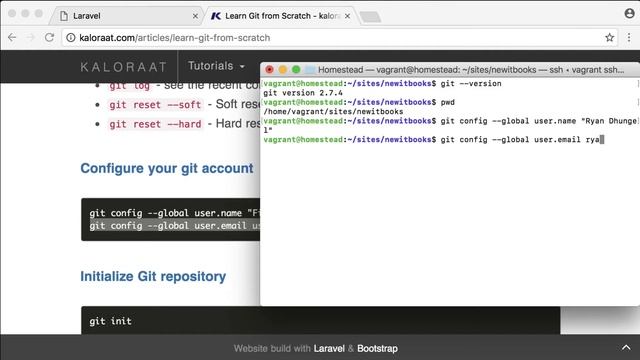Switch to the Laravel tab
Screen dimensions: 640x360
(127, 16)
